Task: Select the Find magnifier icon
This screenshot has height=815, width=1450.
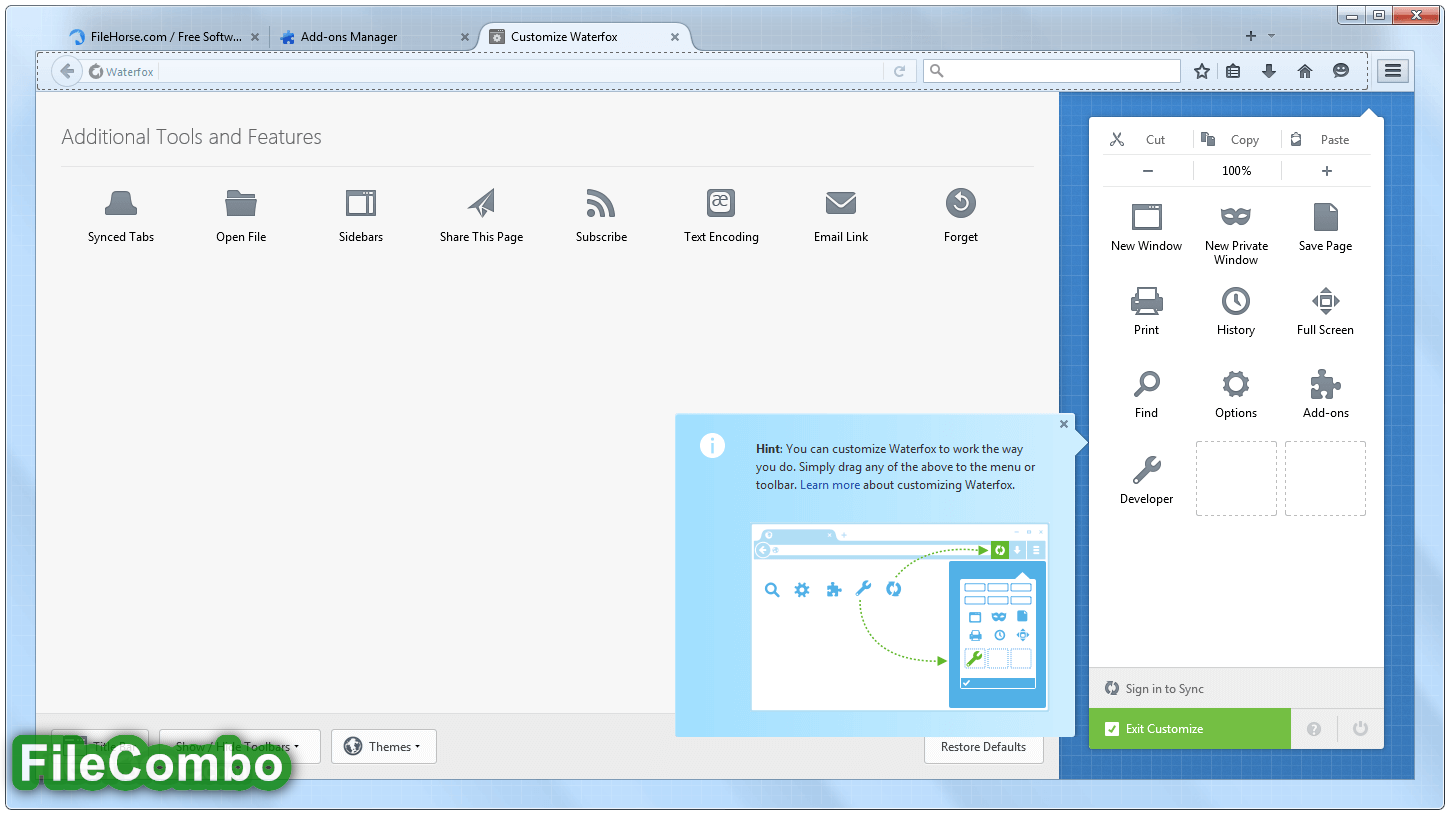Action: pos(1146,384)
